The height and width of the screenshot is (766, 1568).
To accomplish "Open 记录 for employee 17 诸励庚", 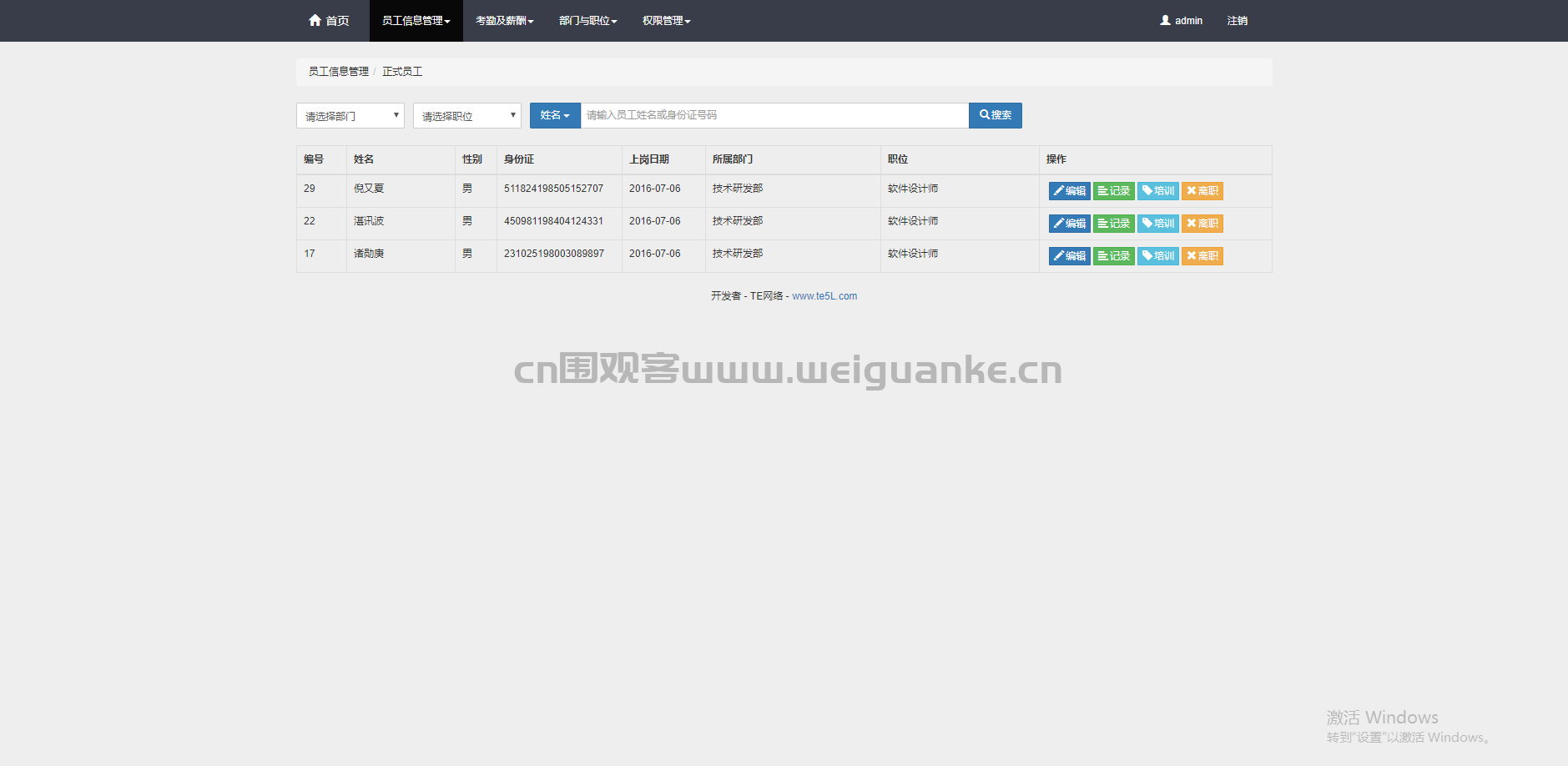I will tap(1113, 256).
